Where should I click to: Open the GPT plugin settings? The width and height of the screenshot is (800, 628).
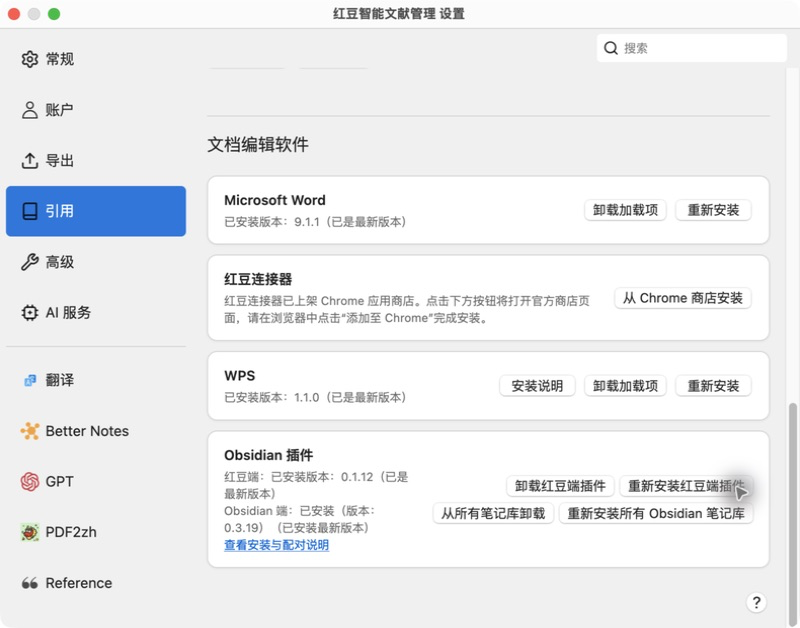[96, 482]
